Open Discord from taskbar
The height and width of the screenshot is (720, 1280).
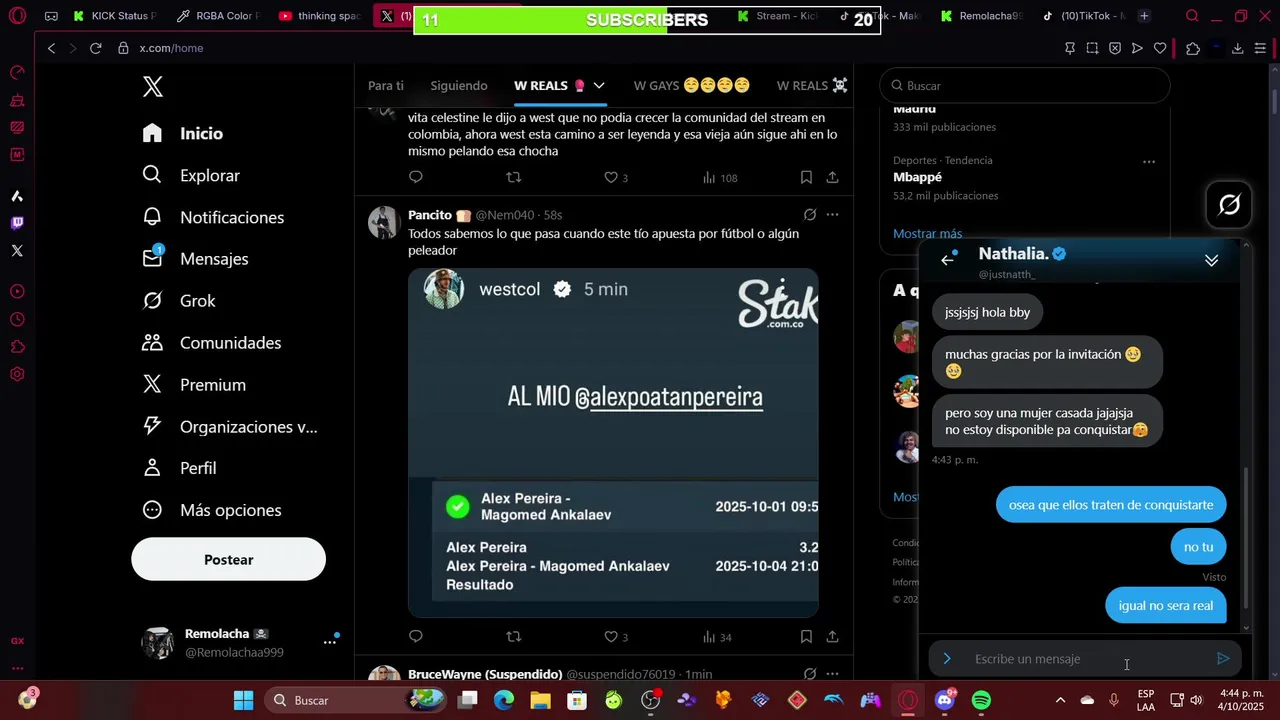pyautogui.click(x=944, y=700)
